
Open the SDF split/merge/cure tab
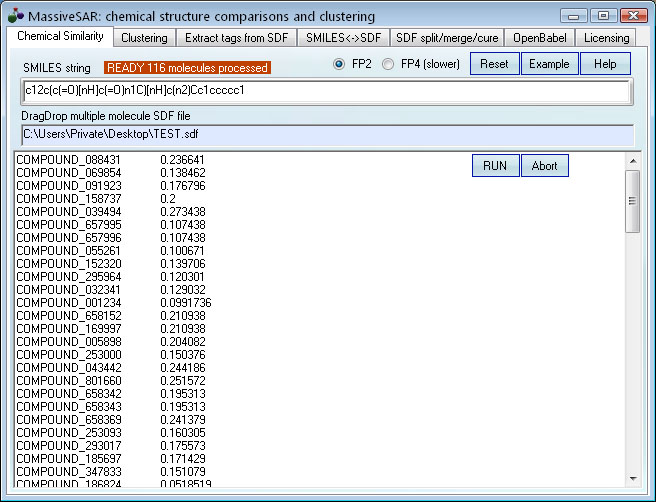click(446, 38)
